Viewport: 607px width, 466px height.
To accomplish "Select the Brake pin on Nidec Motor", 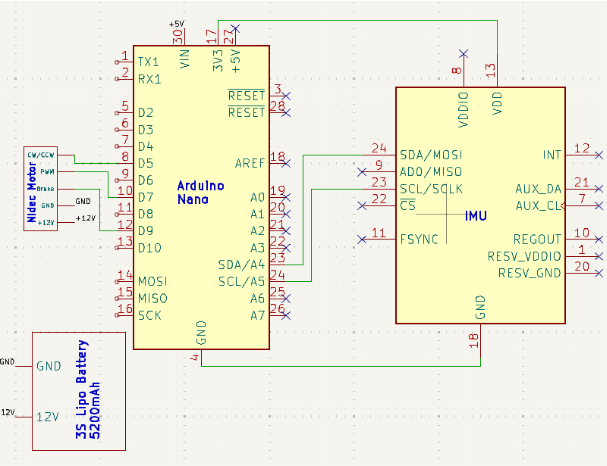I will click(x=46, y=189).
